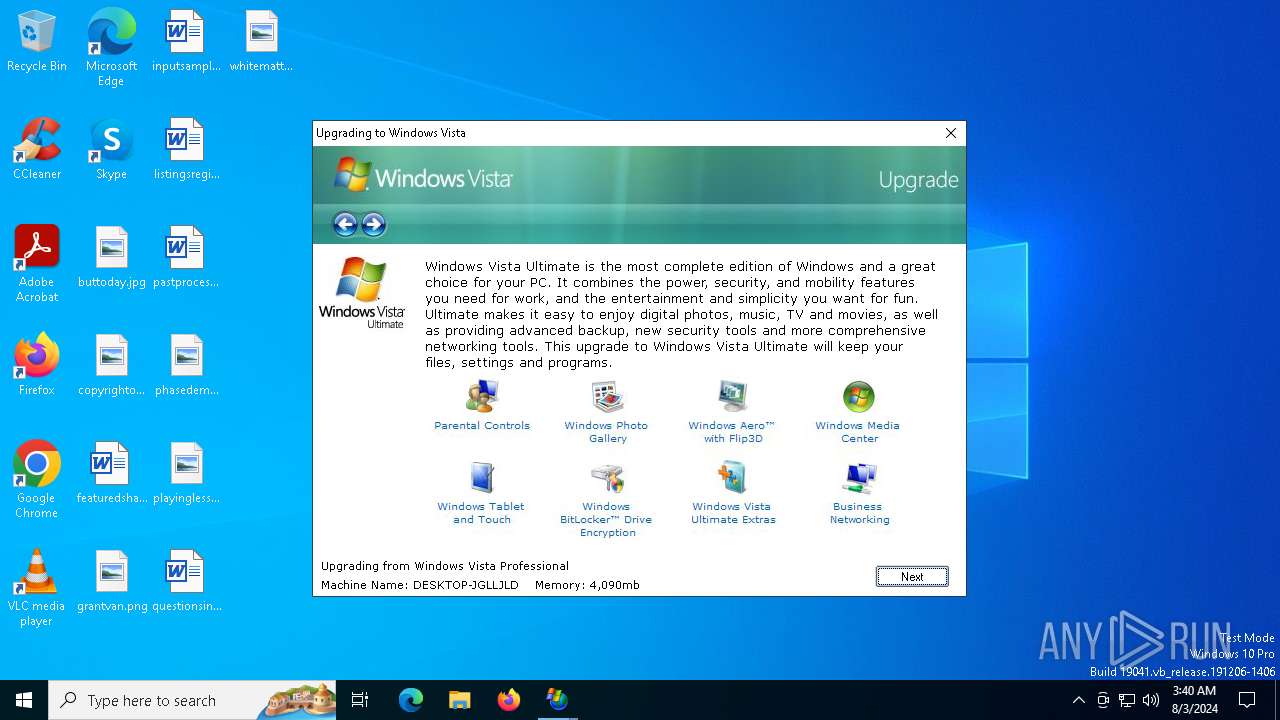Open Firefox from taskbar
Screen dimensions: 1280x720
508,700
